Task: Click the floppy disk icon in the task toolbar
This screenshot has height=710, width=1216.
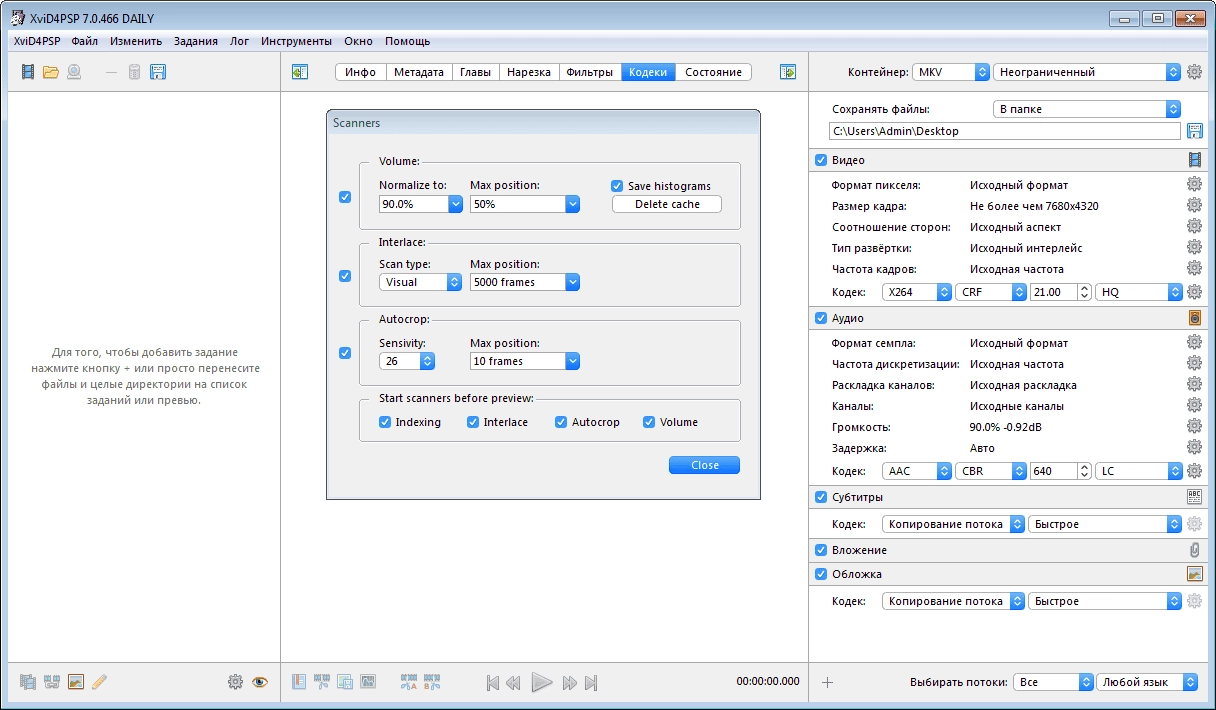Action: pyautogui.click(x=158, y=72)
